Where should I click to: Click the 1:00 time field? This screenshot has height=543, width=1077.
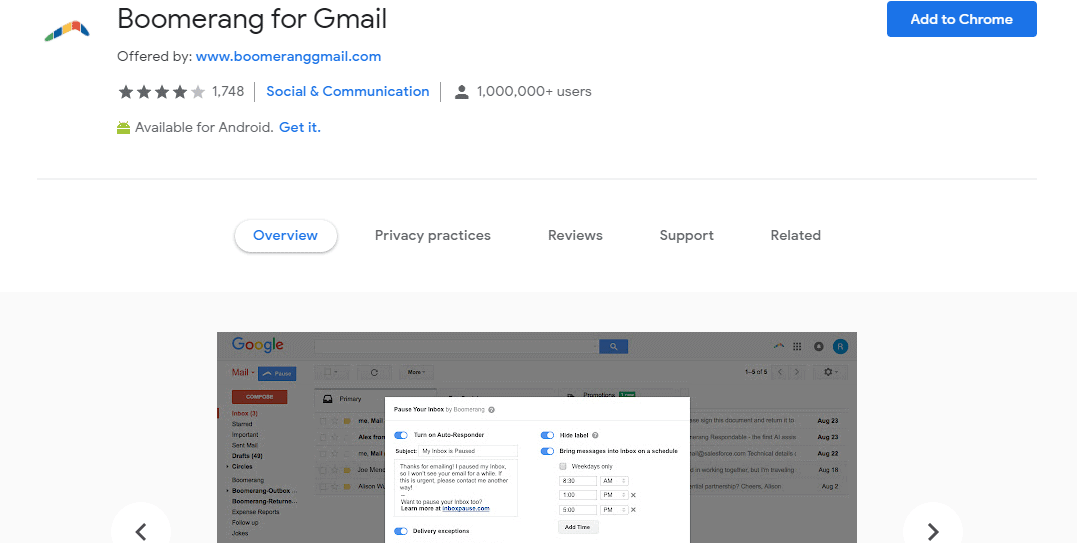click(578, 495)
